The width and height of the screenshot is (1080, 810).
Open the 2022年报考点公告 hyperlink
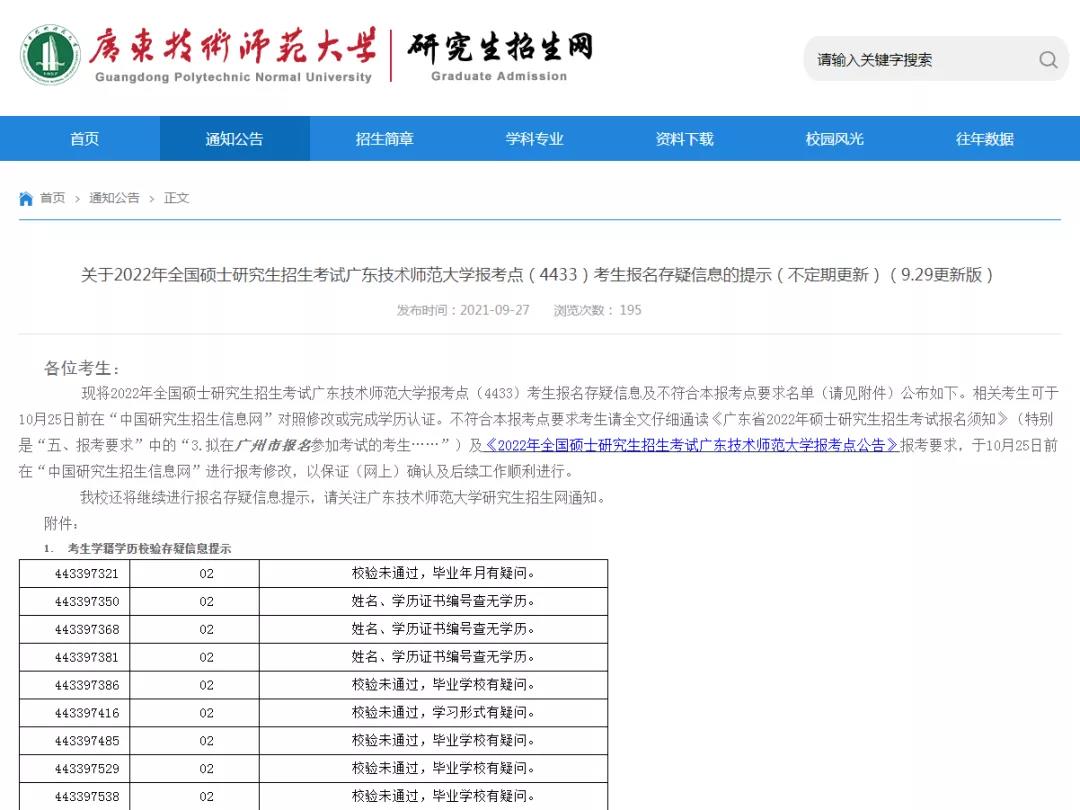click(691, 446)
